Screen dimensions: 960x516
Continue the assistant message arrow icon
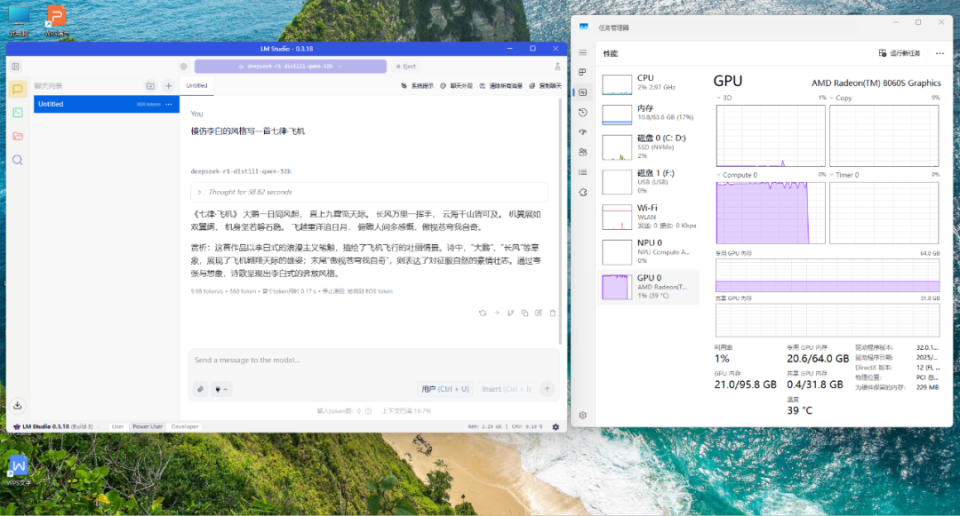pos(497,313)
